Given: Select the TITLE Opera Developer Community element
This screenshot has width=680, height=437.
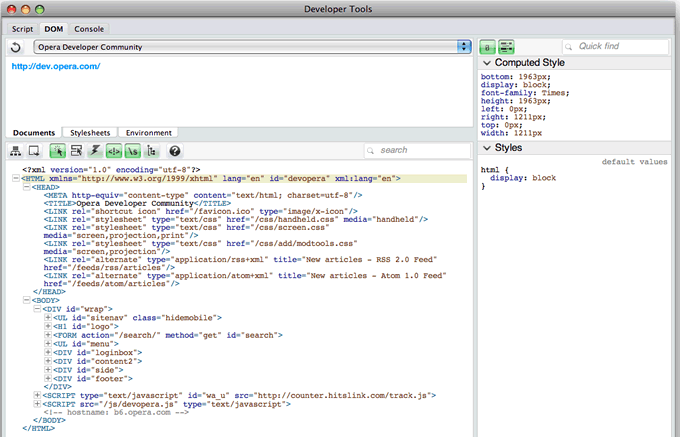Looking at the screenshot, I should click(137, 203).
